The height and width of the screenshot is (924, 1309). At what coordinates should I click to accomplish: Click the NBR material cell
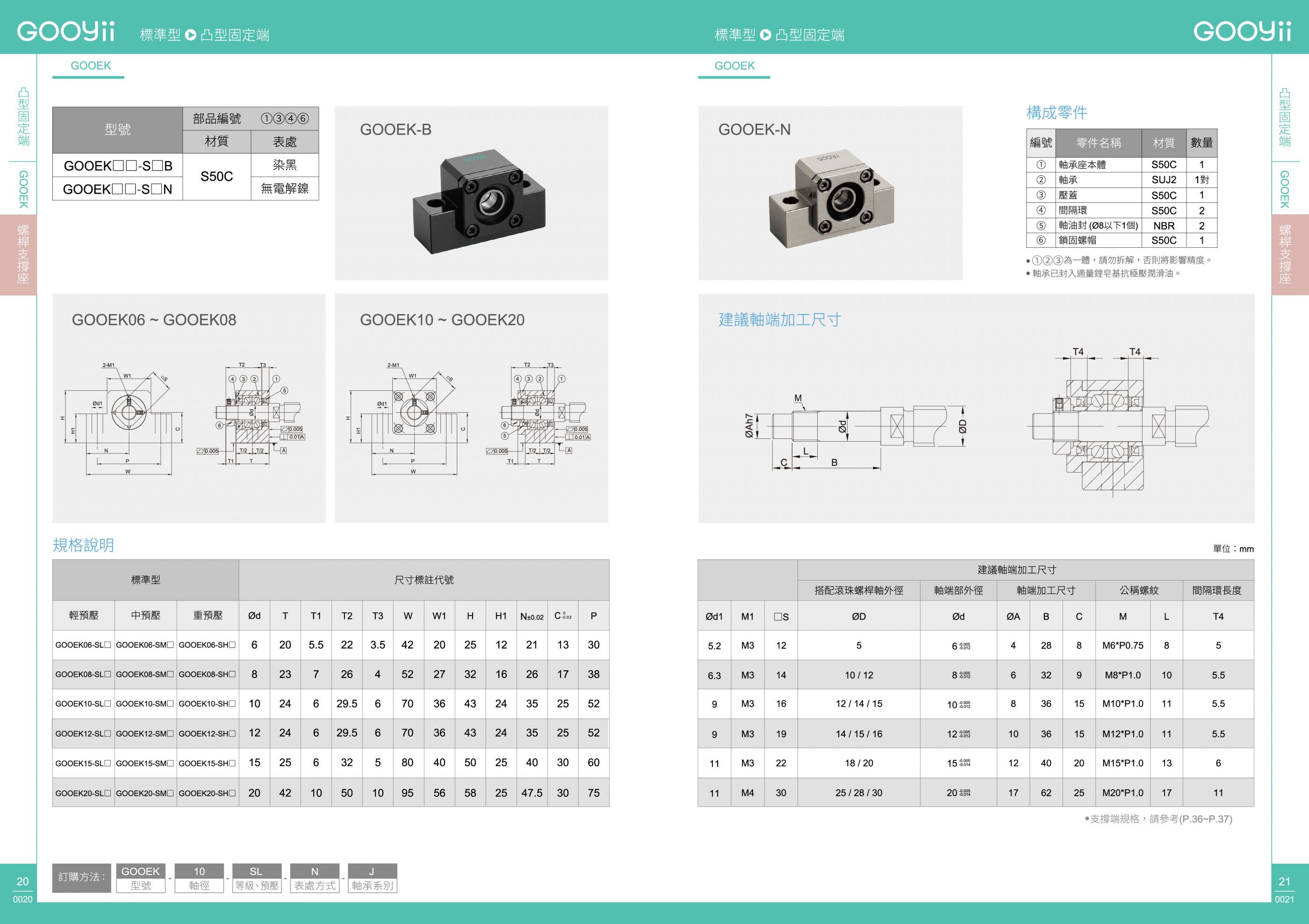1164,225
